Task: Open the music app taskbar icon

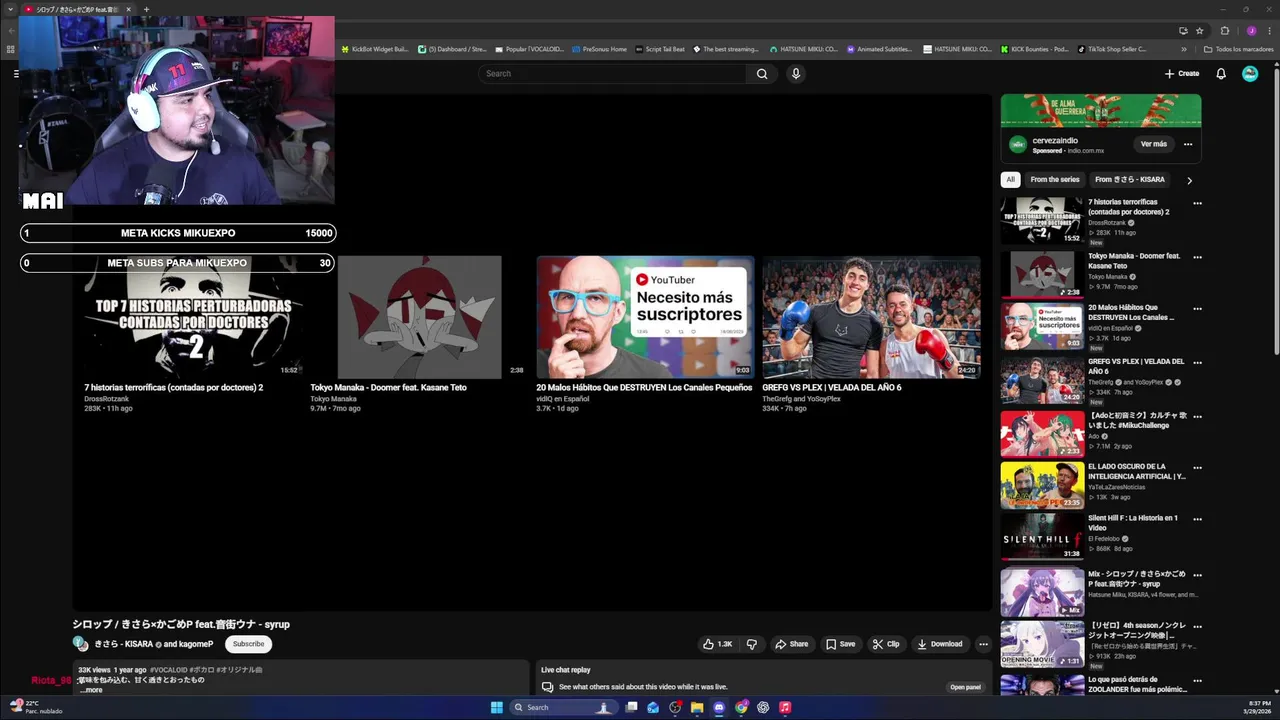Action: click(785, 707)
